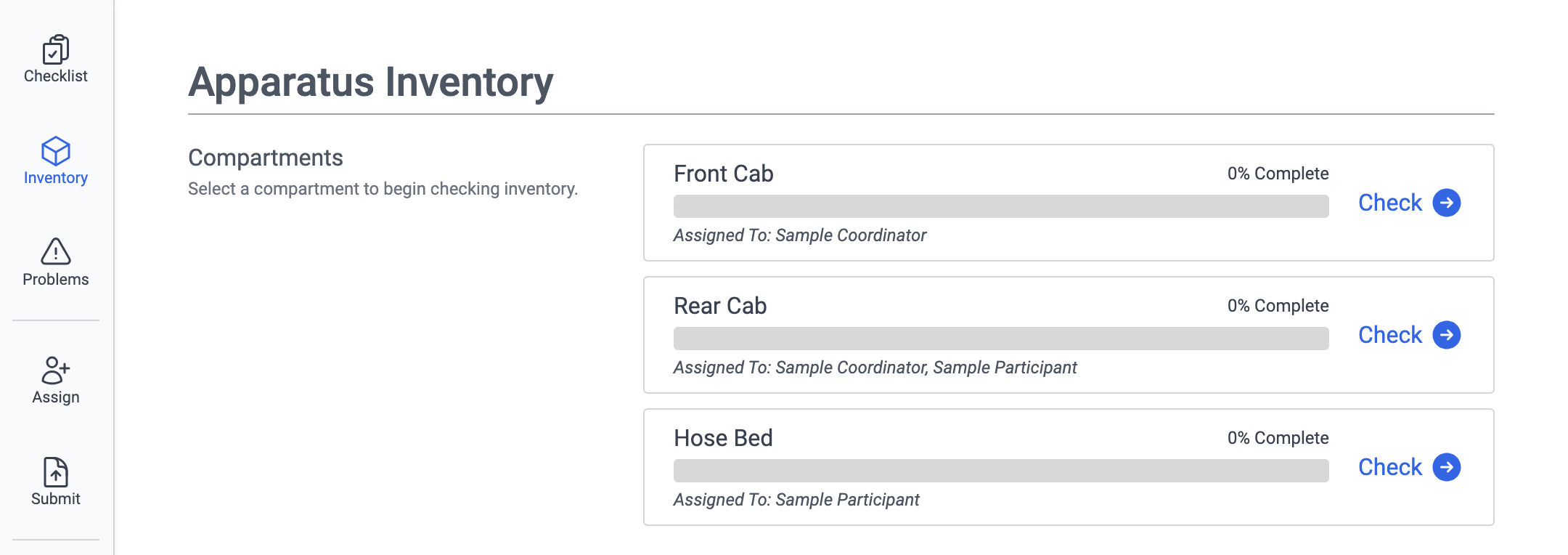Open the Submit sidebar label
Image resolution: width=1568 pixels, height=555 pixels.
(56, 499)
